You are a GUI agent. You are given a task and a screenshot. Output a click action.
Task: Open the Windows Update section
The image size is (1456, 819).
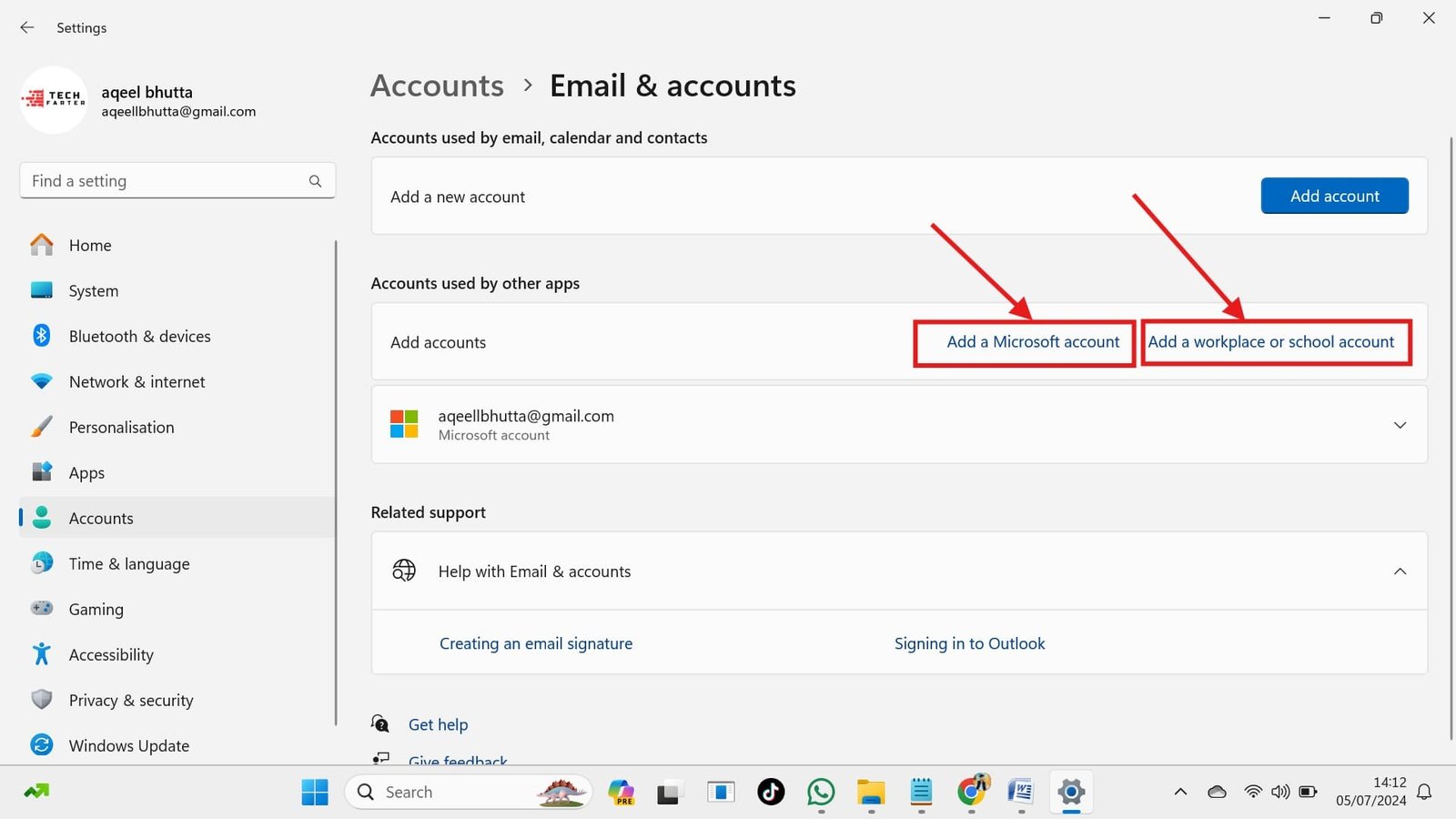click(x=128, y=745)
